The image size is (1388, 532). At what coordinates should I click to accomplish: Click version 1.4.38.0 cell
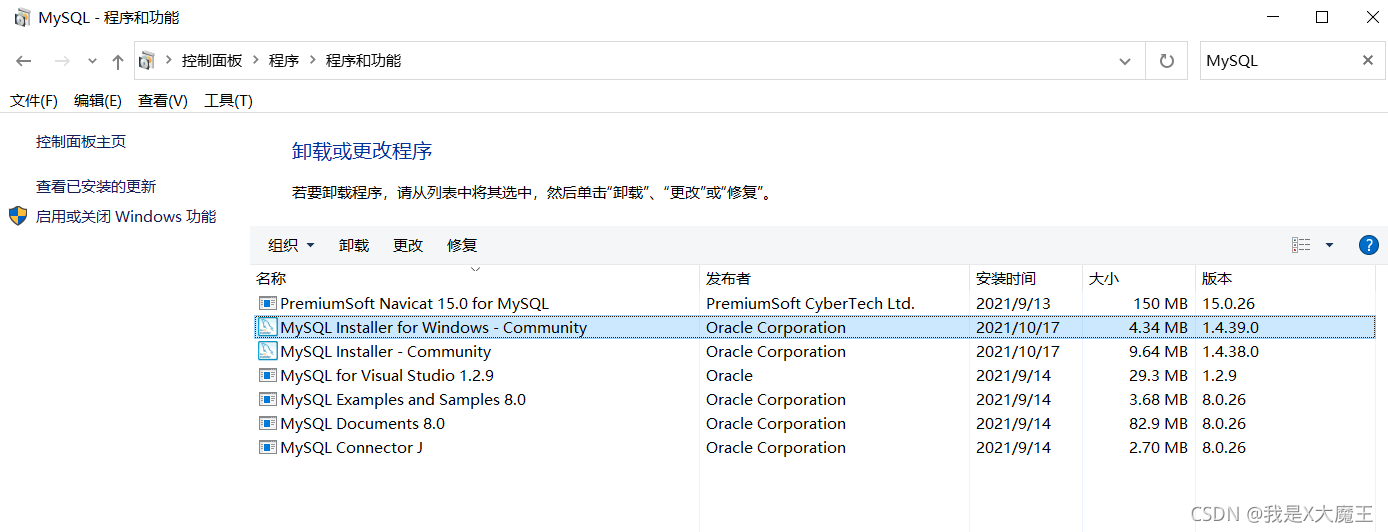tap(1230, 351)
